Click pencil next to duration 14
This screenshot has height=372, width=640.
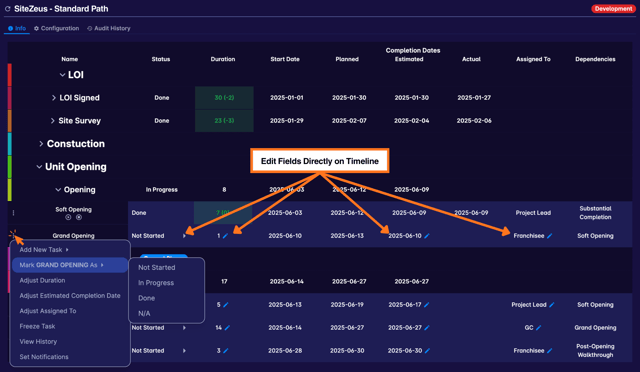227,327
